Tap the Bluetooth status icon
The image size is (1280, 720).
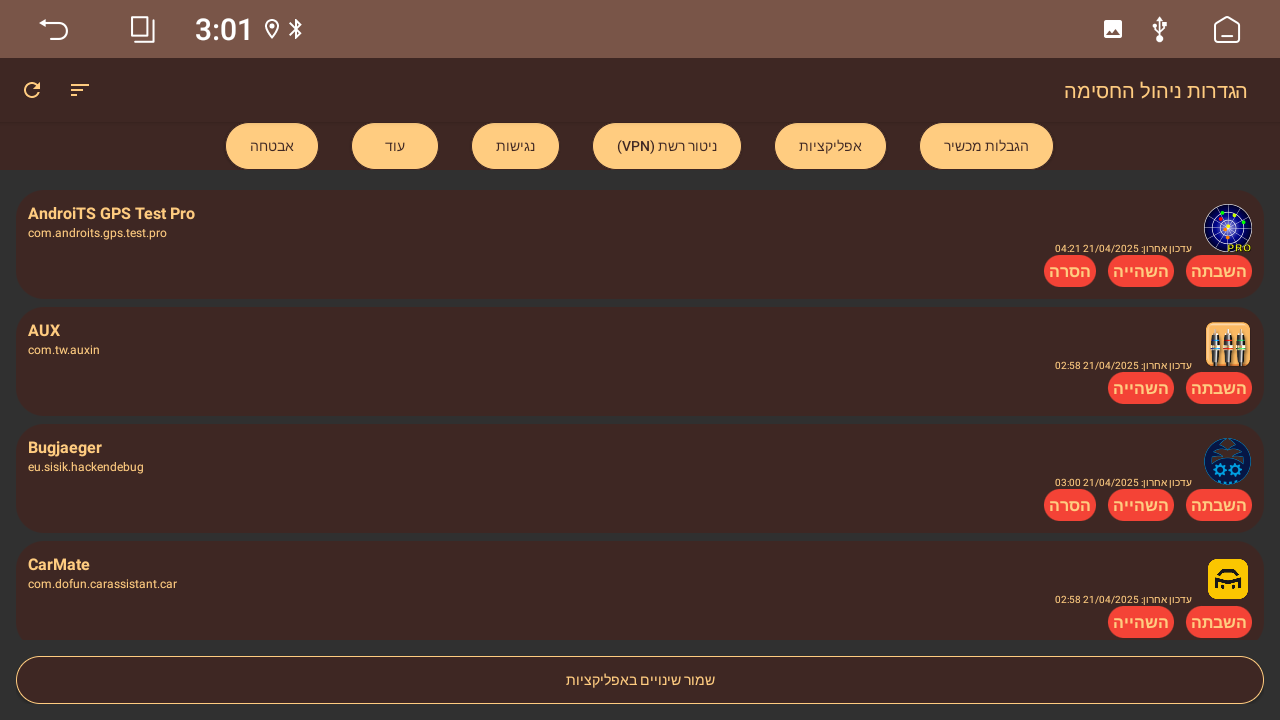(295, 29)
